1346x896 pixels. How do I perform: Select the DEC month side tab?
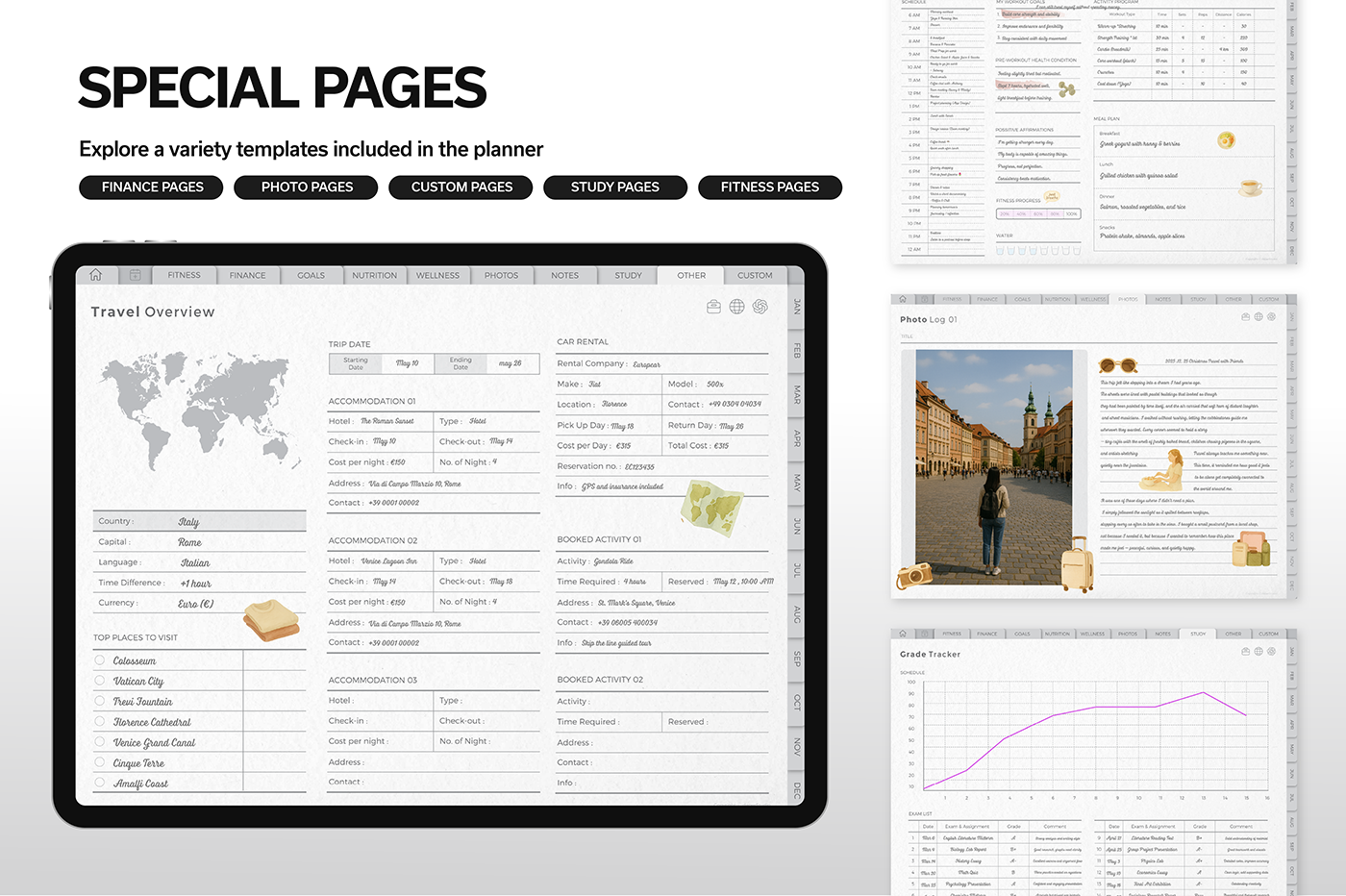796,791
